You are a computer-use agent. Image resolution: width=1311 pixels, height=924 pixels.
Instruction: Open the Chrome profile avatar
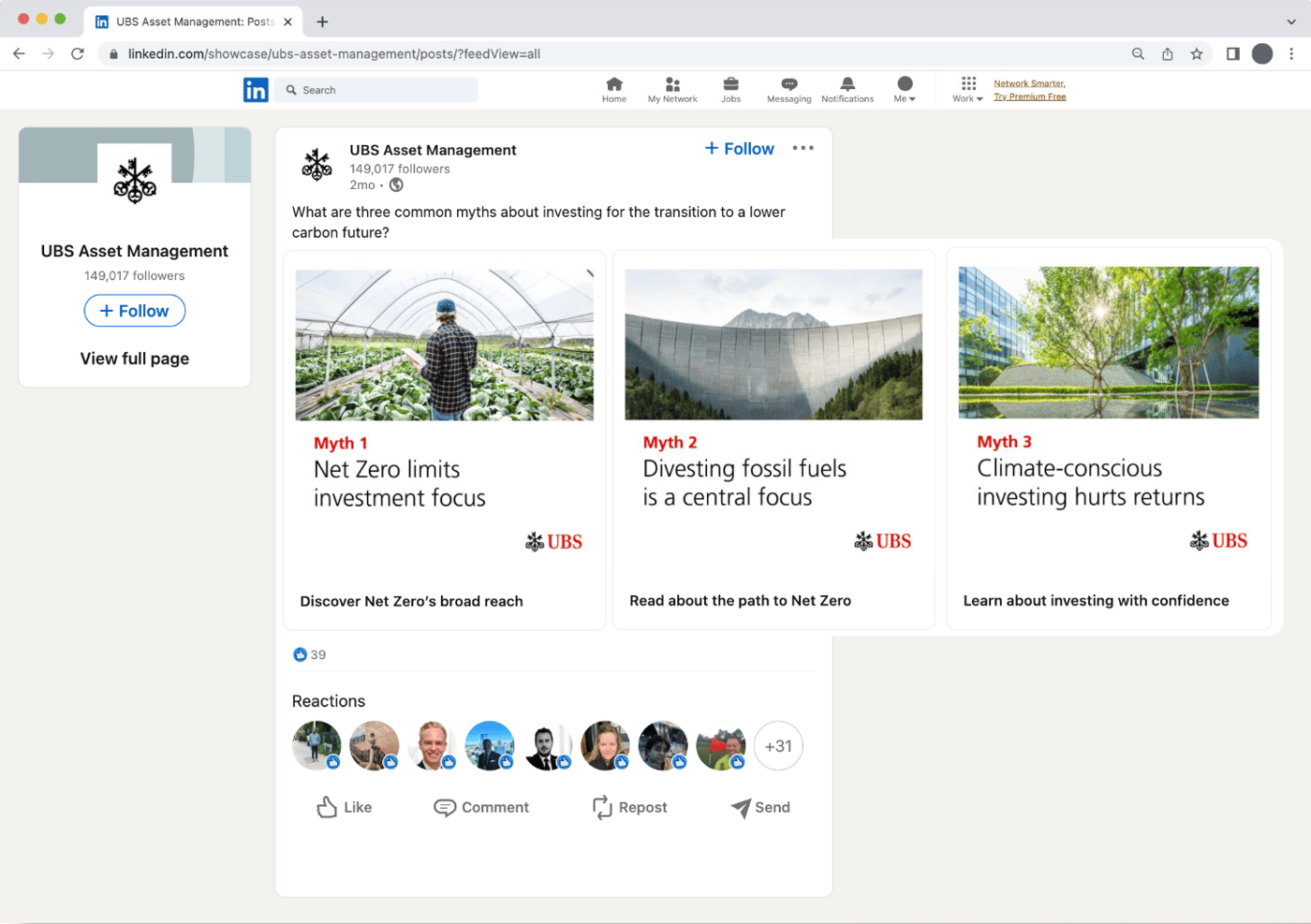[x=1262, y=53]
